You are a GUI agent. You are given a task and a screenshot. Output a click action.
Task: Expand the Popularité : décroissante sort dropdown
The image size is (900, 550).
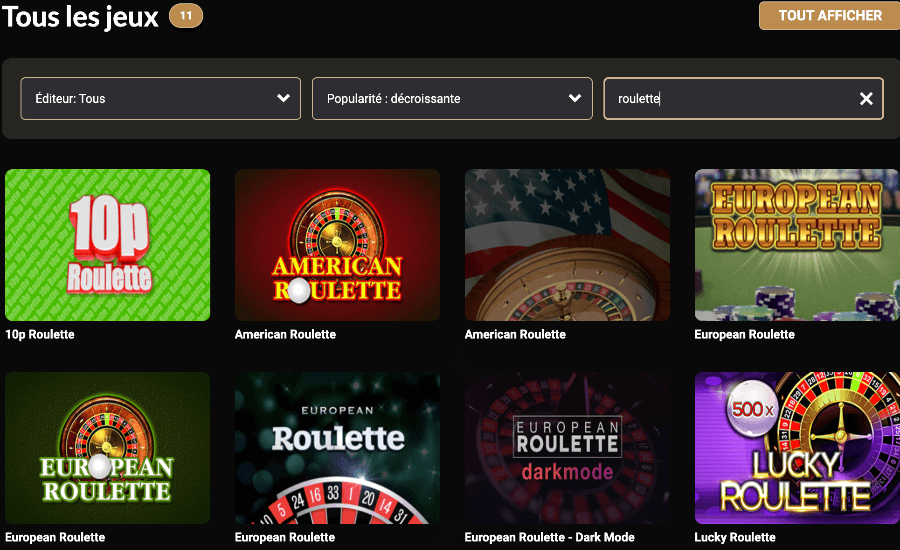(452, 99)
